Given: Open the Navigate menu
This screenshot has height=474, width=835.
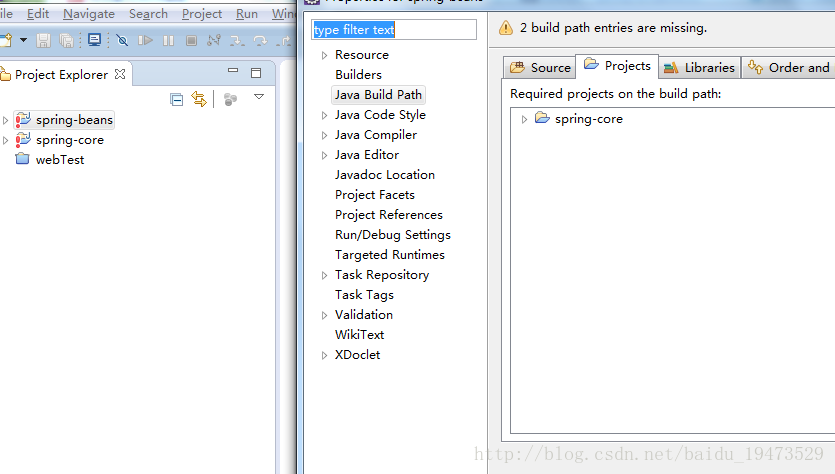Looking at the screenshot, I should point(89,13).
